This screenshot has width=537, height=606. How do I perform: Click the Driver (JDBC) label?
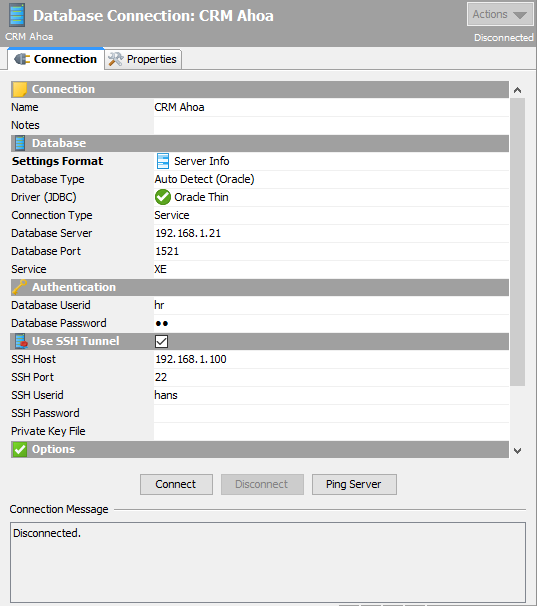pos(44,197)
